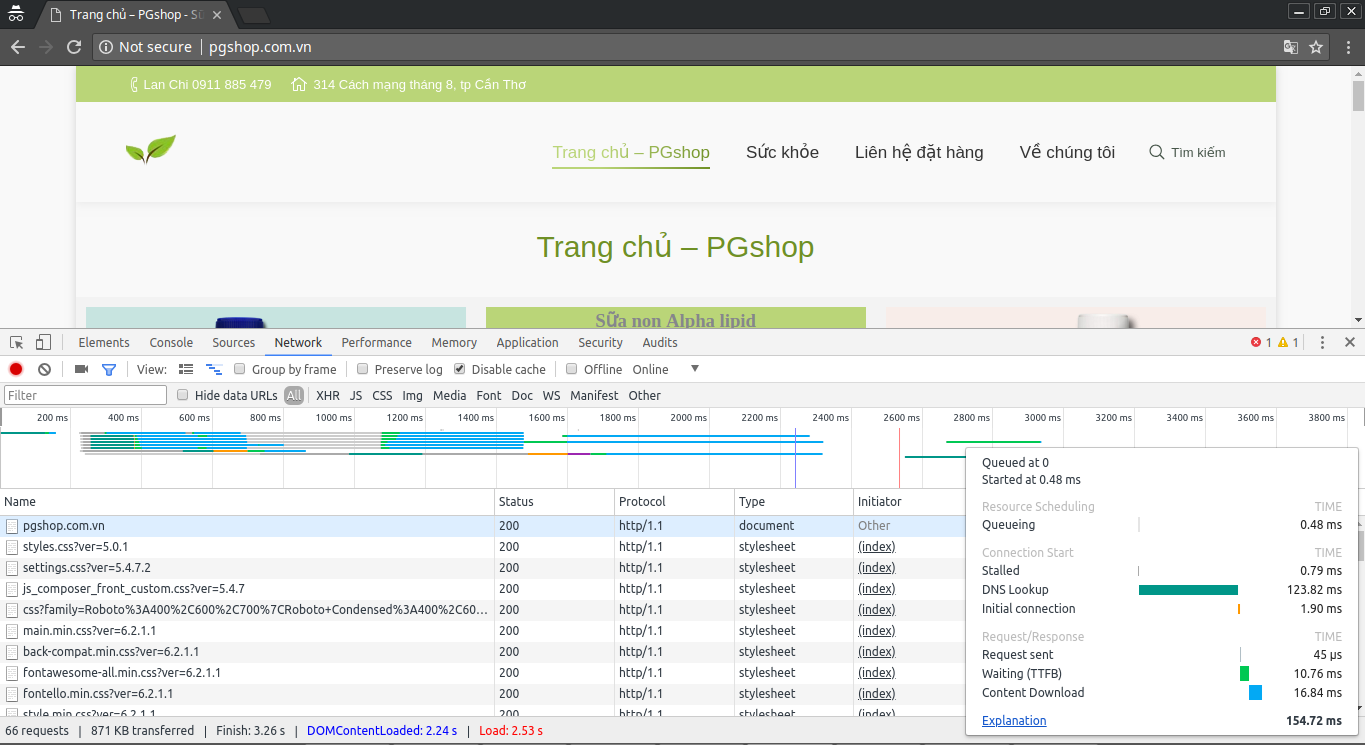Viewport: 1365px width, 745px height.
Task: Clear the network log icon
Action: (x=44, y=369)
